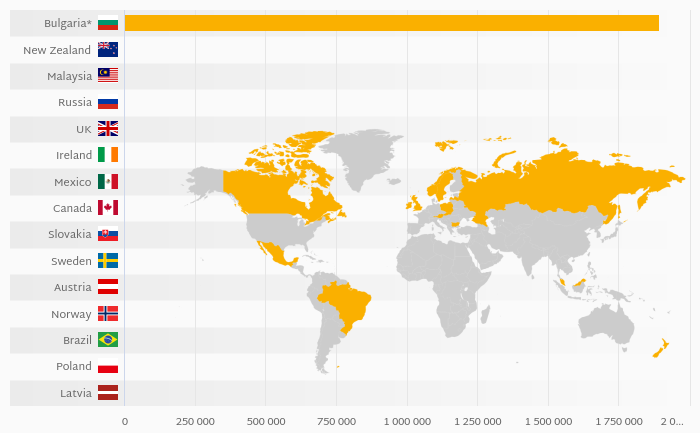Viewport: 700px width, 433px height.
Task: Click the Bulgaria flag icon
Action: 108,23
